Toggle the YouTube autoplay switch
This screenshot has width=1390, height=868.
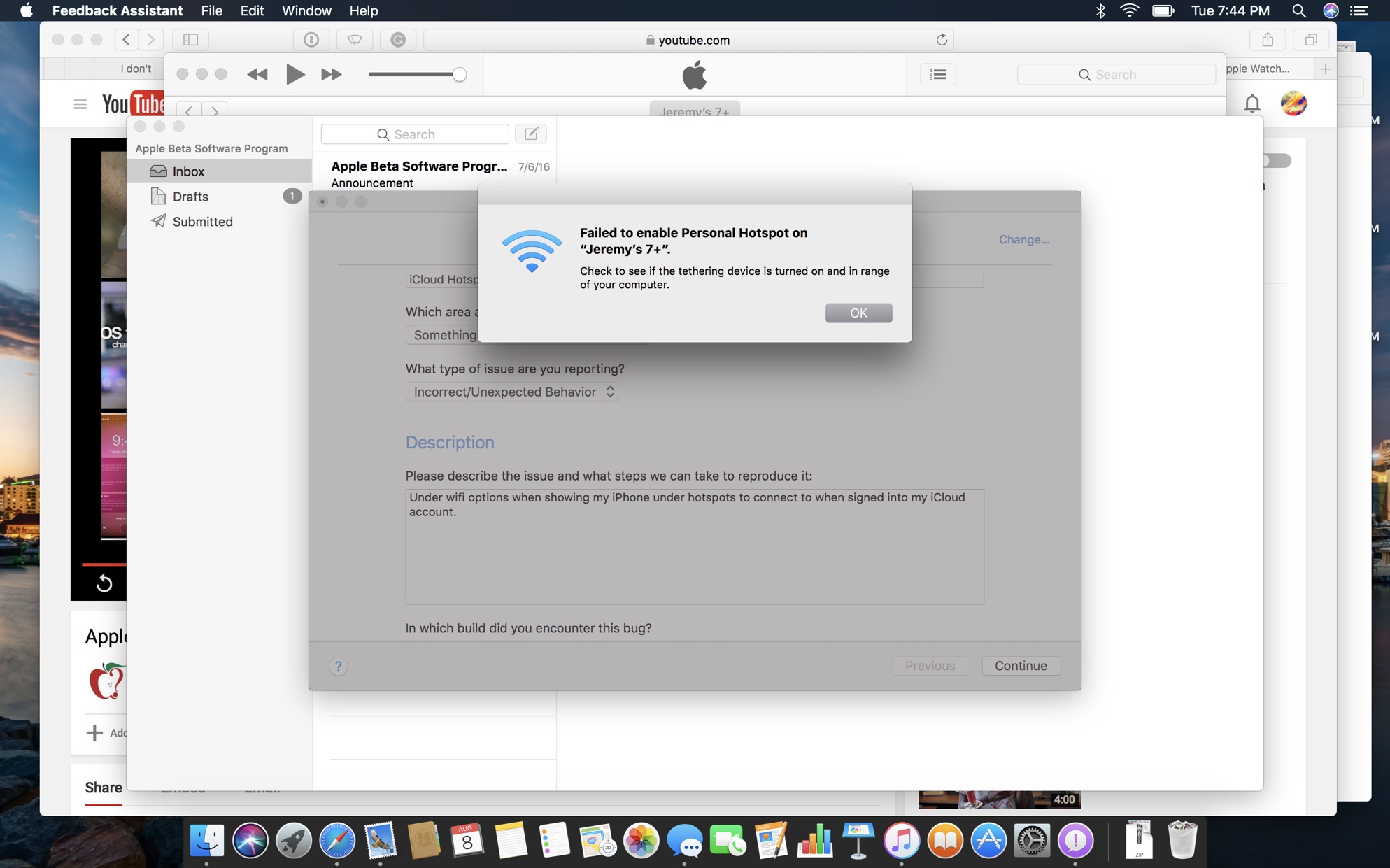point(1277,161)
